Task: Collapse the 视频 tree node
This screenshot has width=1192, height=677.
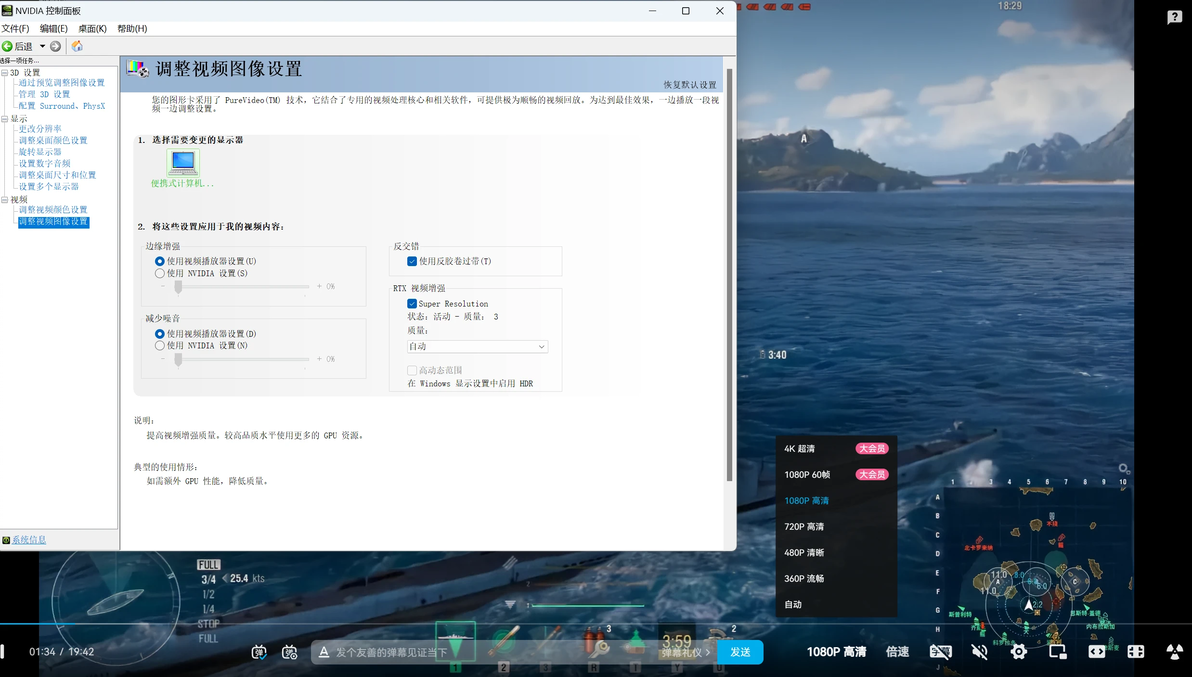Action: (x=5, y=200)
